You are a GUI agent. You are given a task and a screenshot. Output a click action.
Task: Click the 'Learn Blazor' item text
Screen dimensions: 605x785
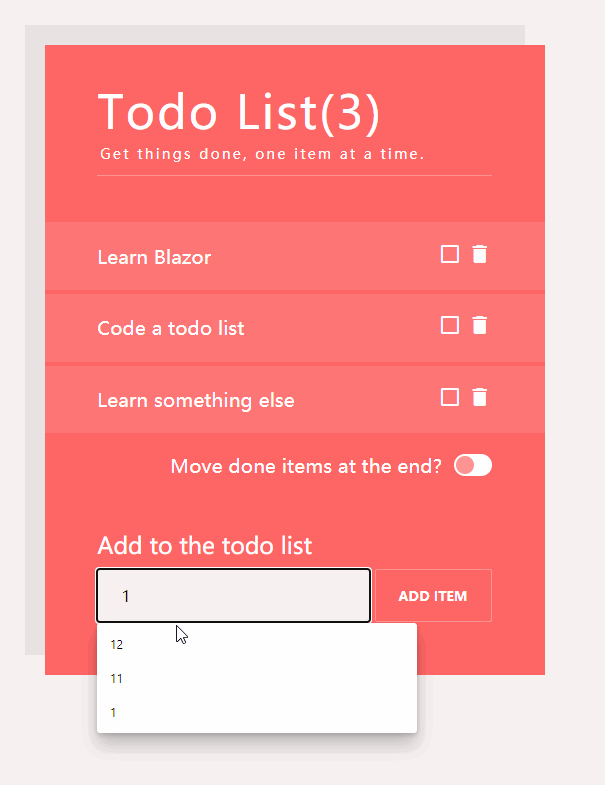pos(154,257)
